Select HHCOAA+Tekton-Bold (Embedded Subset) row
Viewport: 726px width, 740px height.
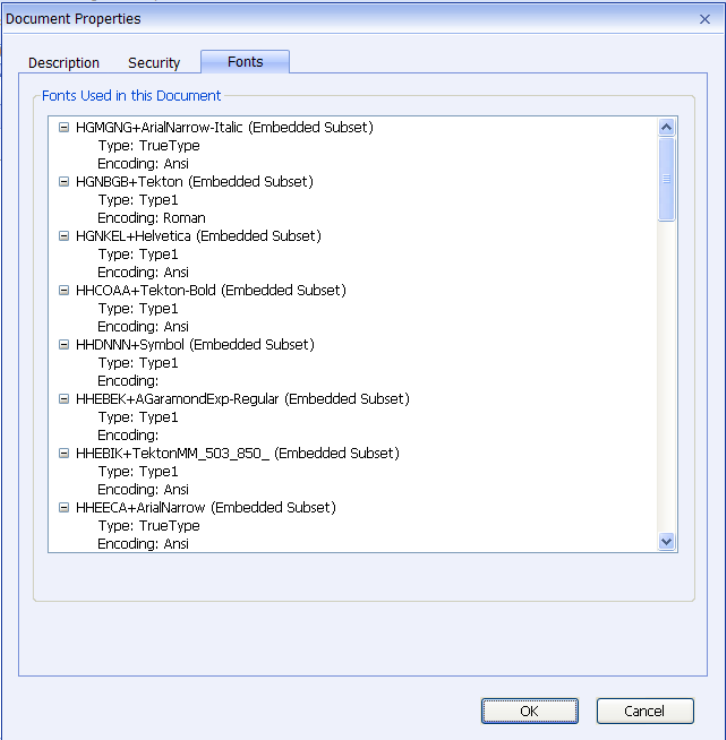coord(211,290)
